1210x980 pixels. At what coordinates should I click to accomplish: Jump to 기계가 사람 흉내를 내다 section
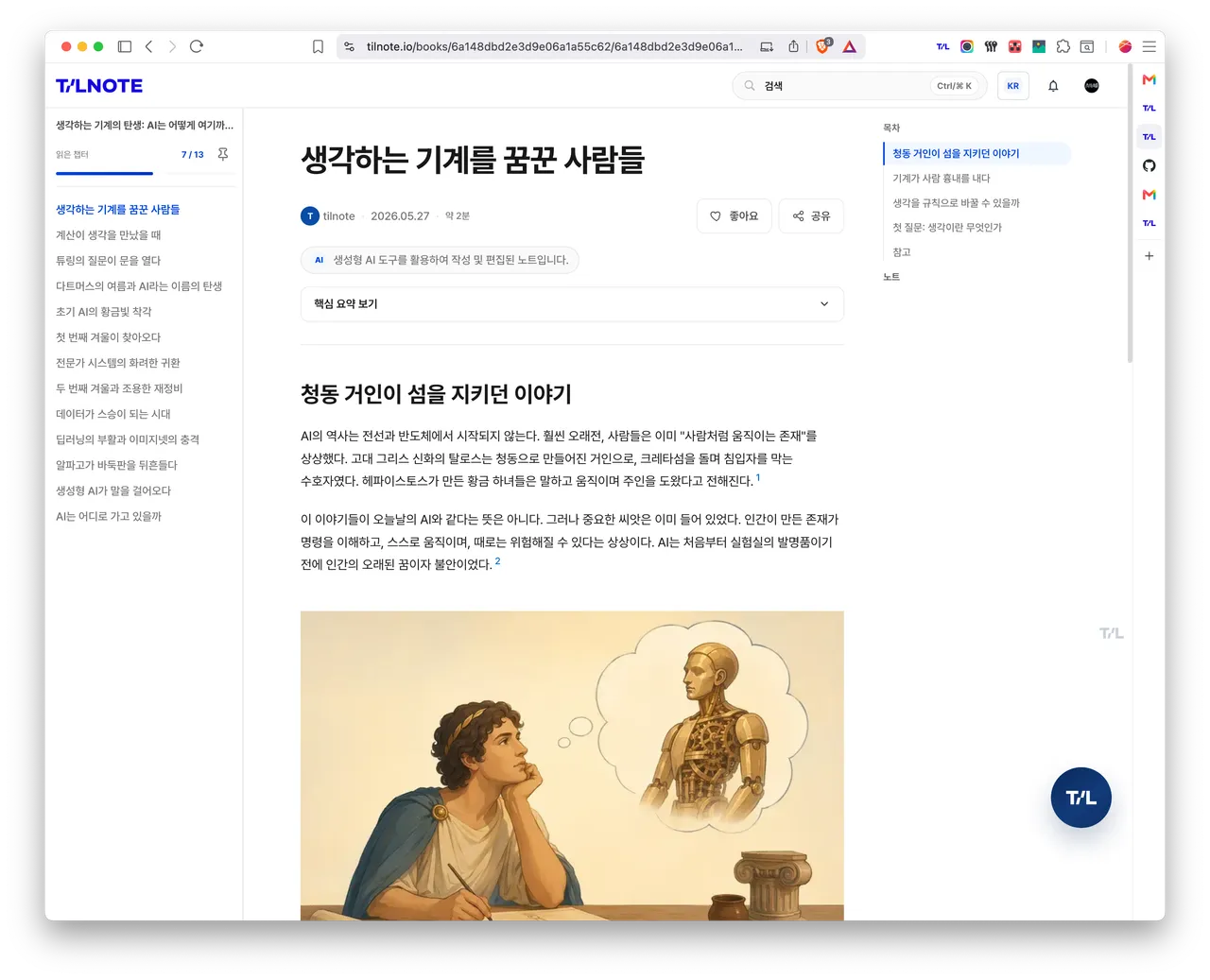(942, 178)
